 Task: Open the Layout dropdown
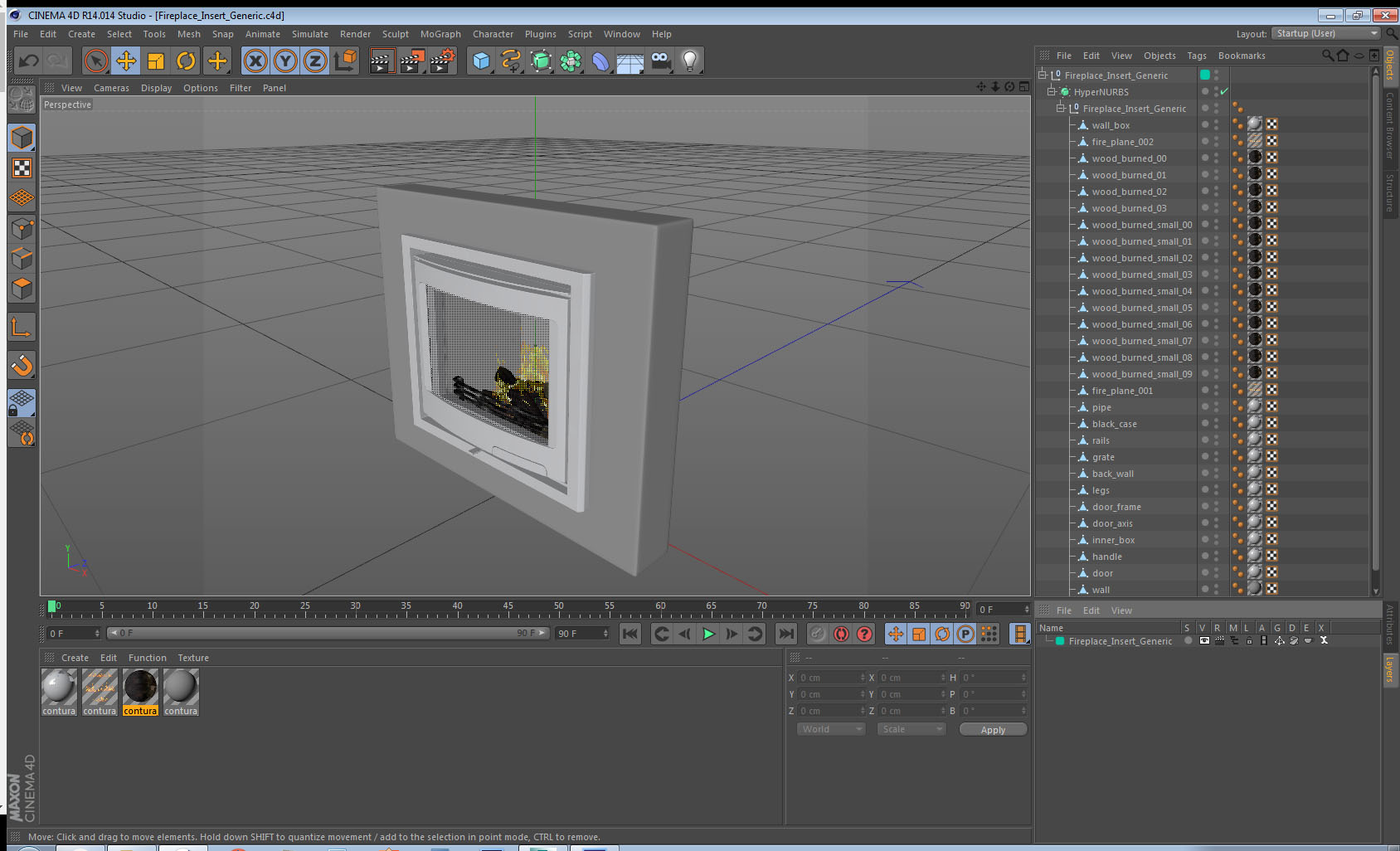pyautogui.click(x=1326, y=33)
